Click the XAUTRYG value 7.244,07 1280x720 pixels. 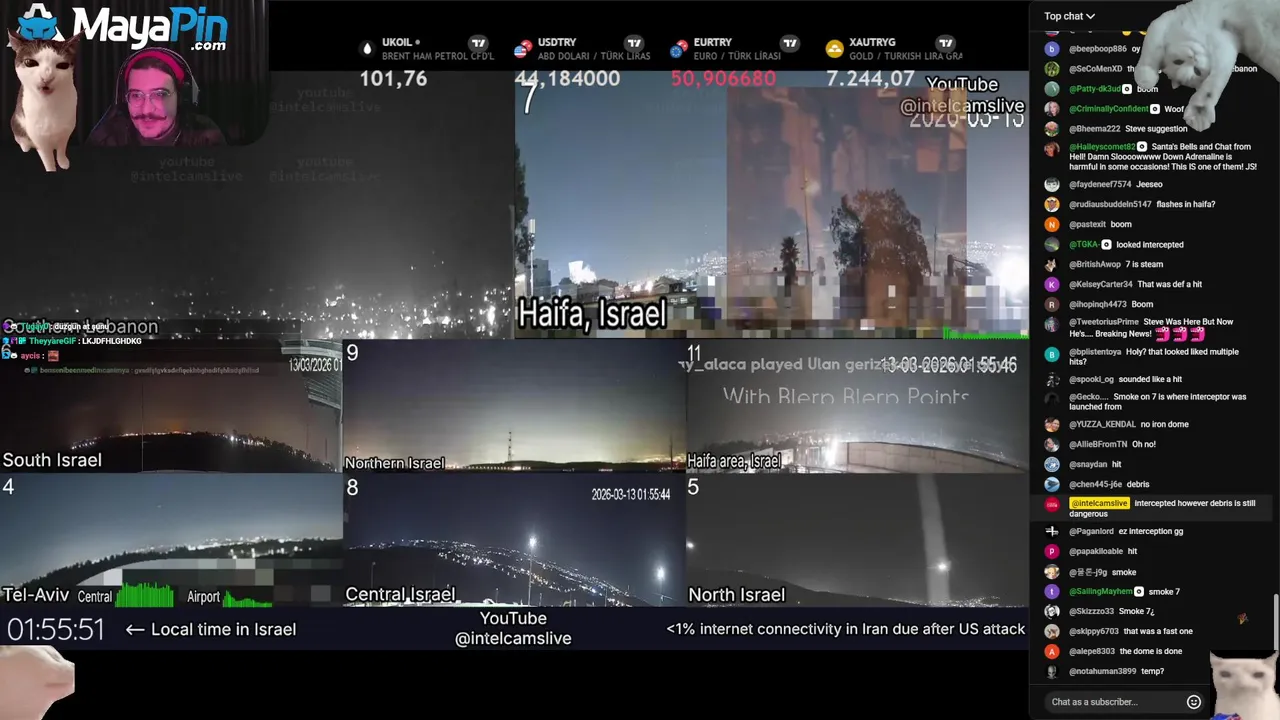coord(870,78)
